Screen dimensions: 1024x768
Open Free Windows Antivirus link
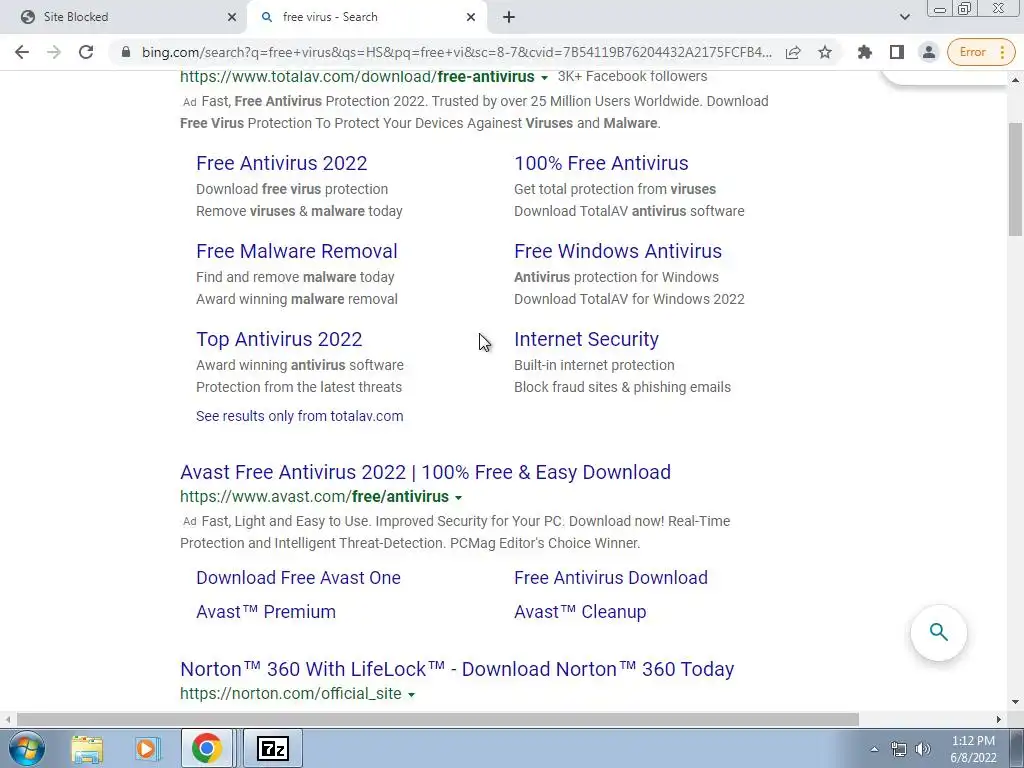click(x=618, y=251)
